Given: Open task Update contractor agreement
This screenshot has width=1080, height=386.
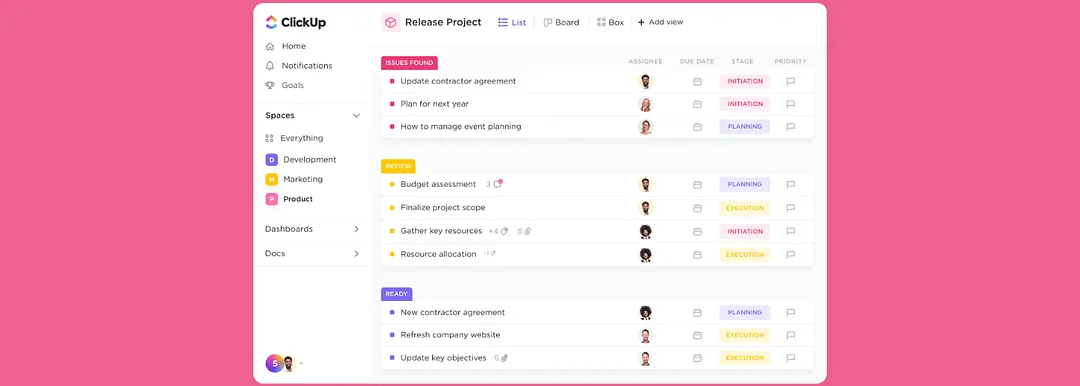Looking at the screenshot, I should pyautogui.click(x=458, y=81).
